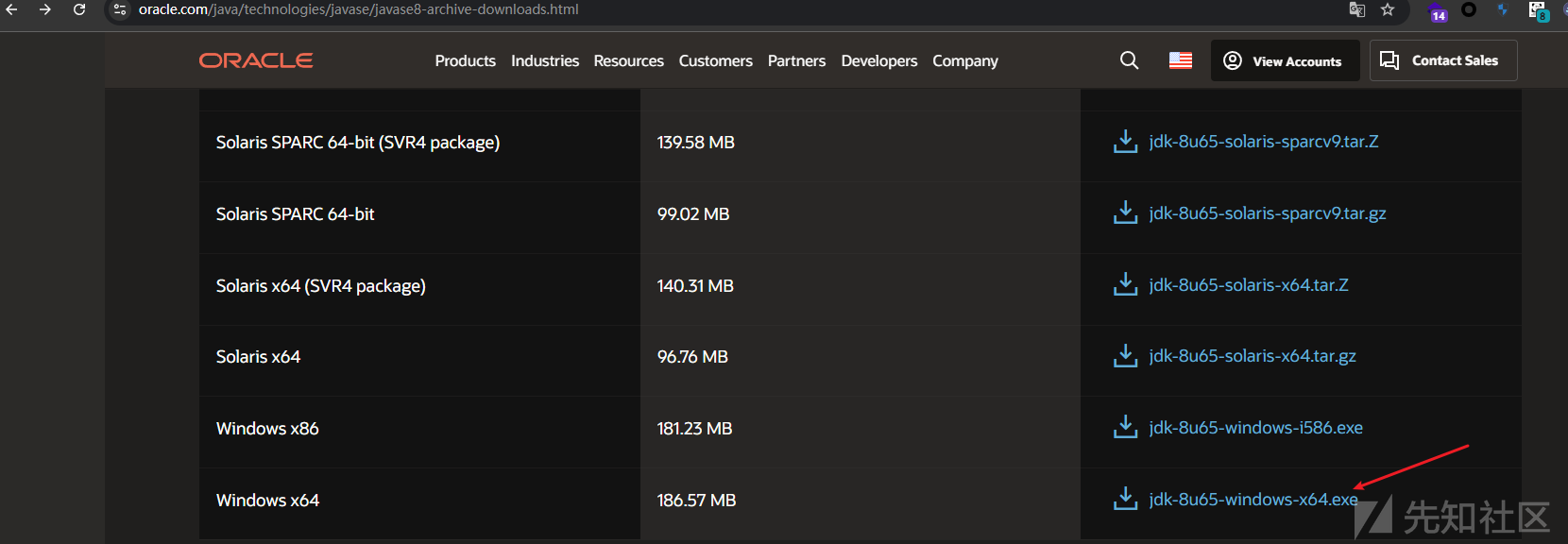Open the Partners menu
This screenshot has width=1568, height=544.
tap(796, 60)
